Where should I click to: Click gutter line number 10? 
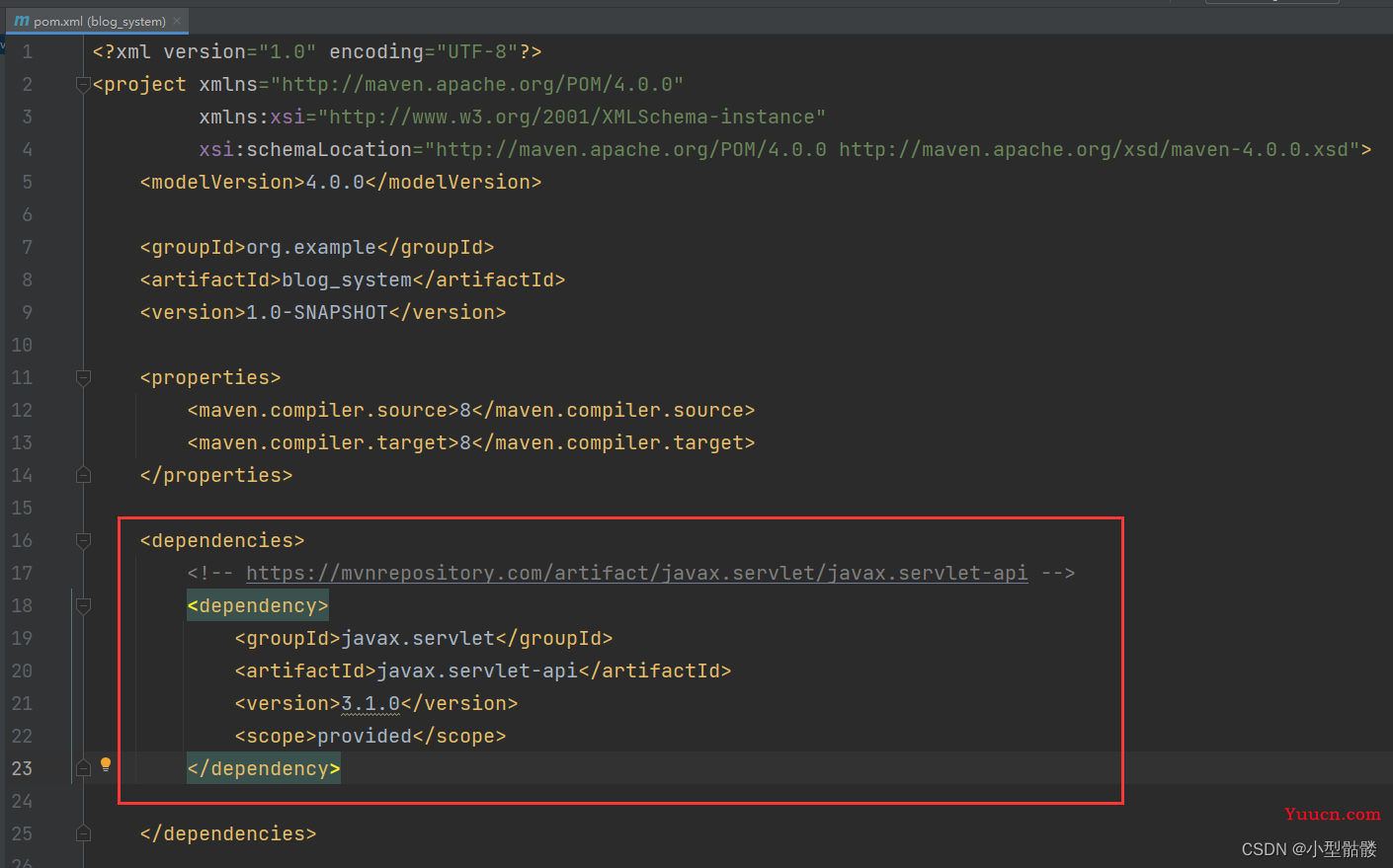coord(22,345)
